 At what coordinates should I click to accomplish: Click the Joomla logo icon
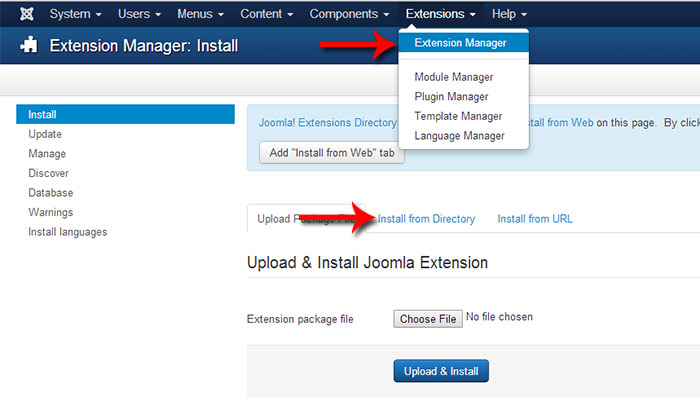(27, 14)
